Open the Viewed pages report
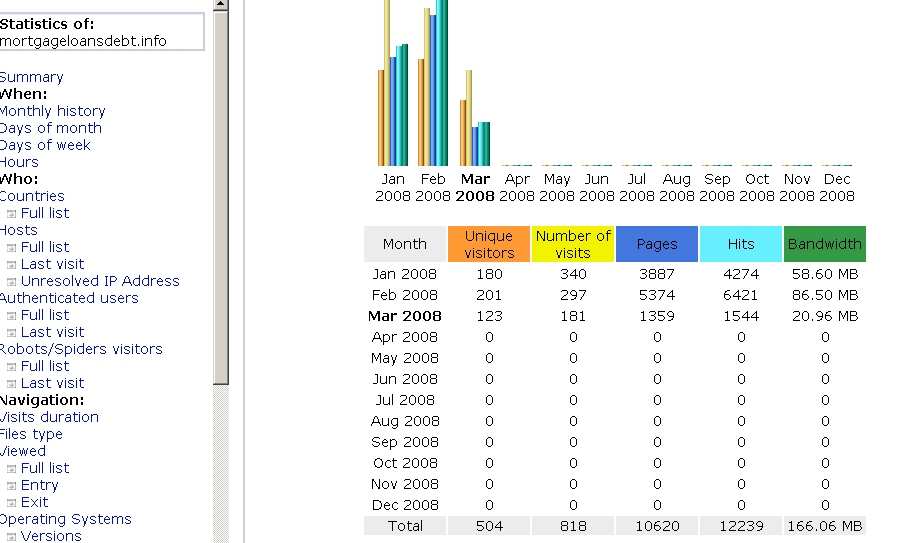 pyautogui.click(x=22, y=451)
